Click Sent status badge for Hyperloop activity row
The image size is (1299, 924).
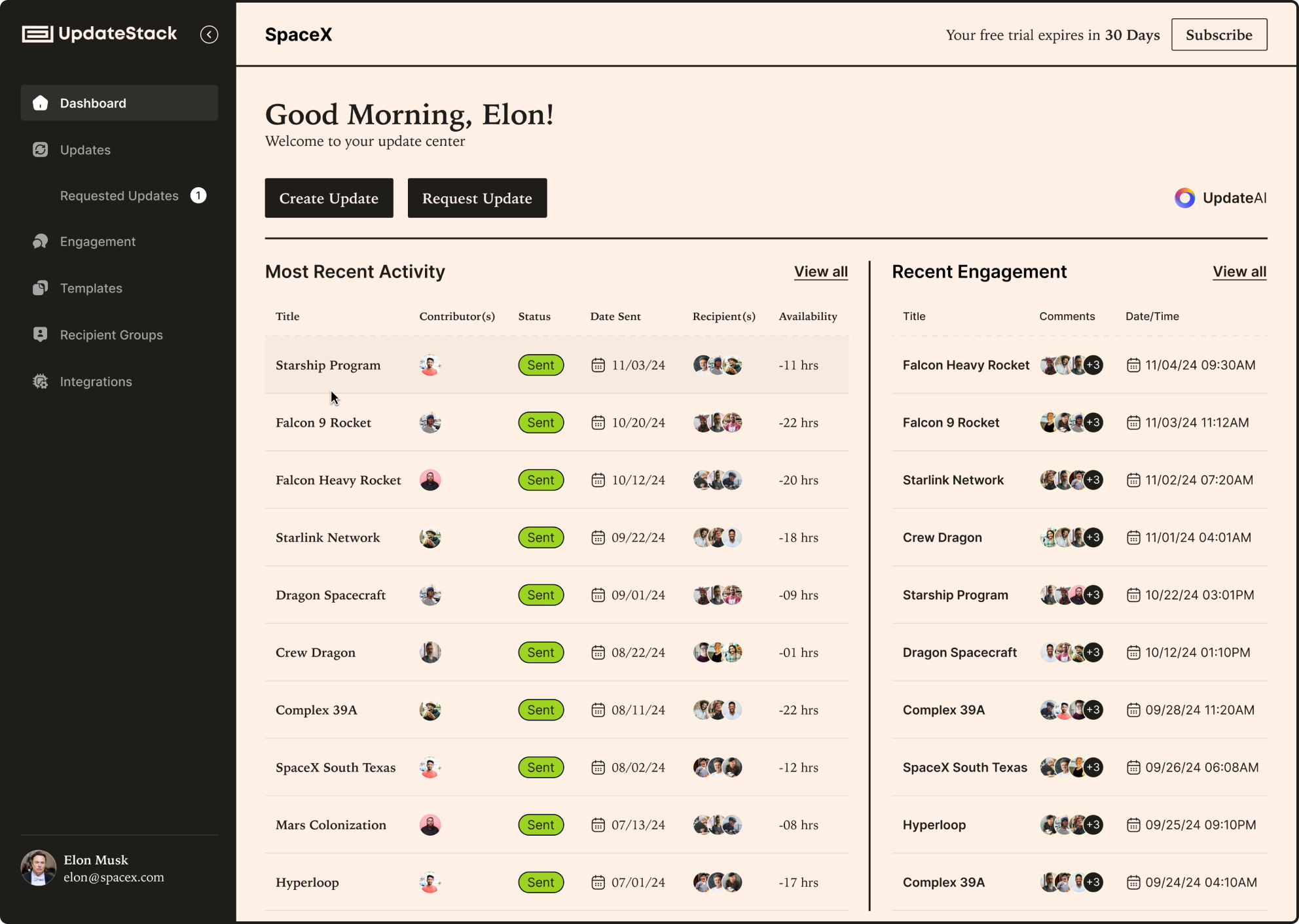pos(541,883)
